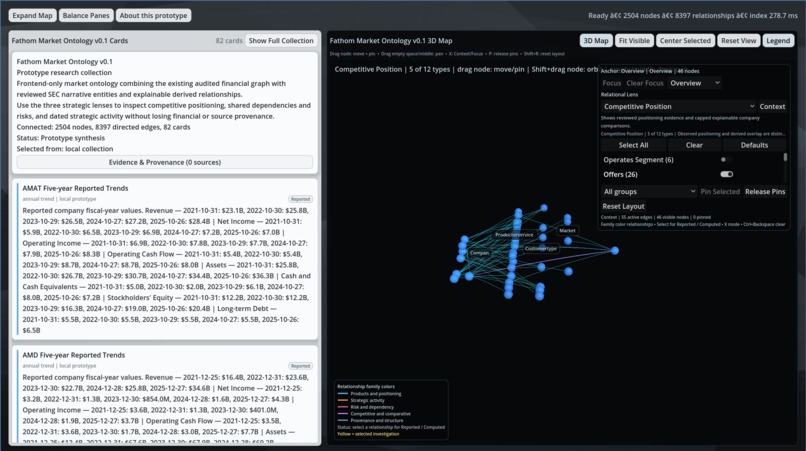The height and width of the screenshot is (451, 806).
Task: Click Status: Prototype synthesis line
Action: [x=61, y=138]
